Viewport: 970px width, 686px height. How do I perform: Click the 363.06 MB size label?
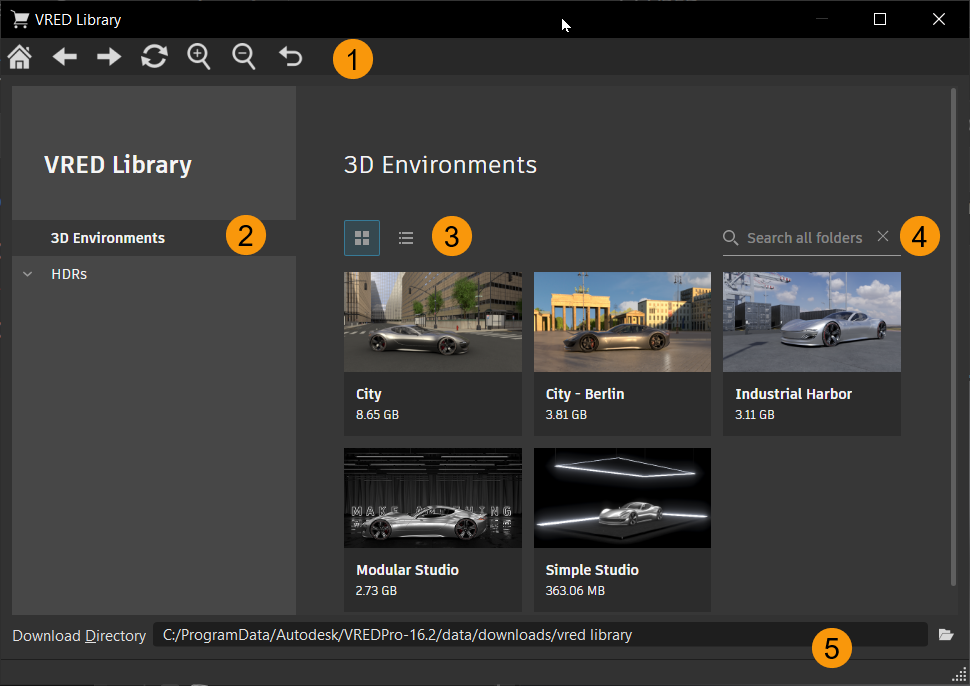[x=575, y=591]
